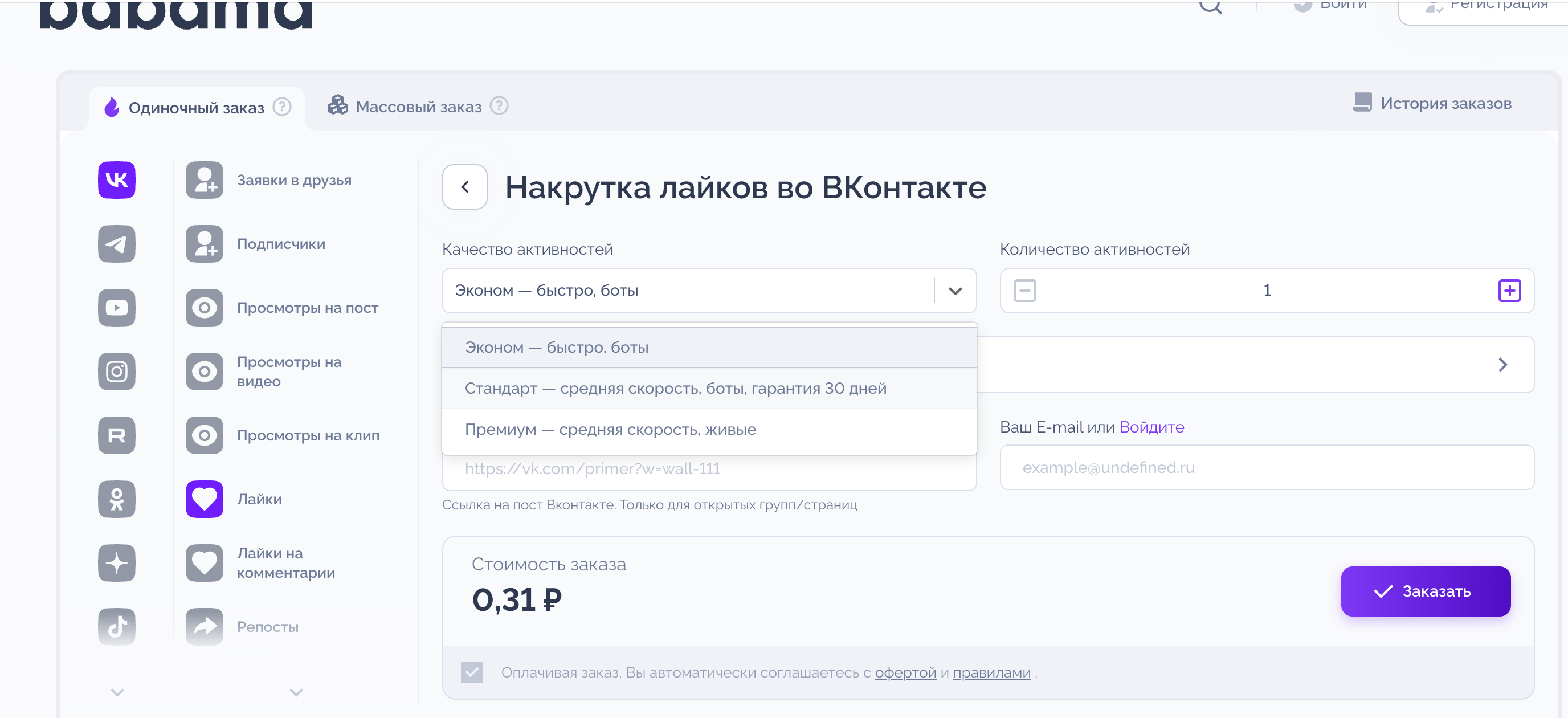Click the Заявки в друзья person icon

205,180
